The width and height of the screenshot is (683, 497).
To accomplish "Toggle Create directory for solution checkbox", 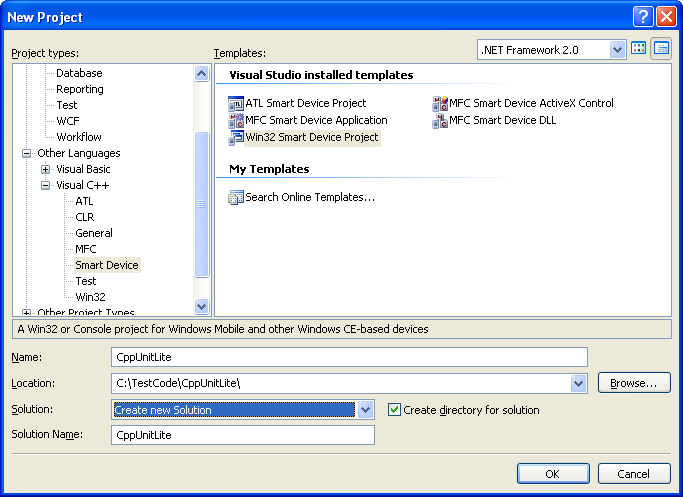I will (x=394, y=410).
